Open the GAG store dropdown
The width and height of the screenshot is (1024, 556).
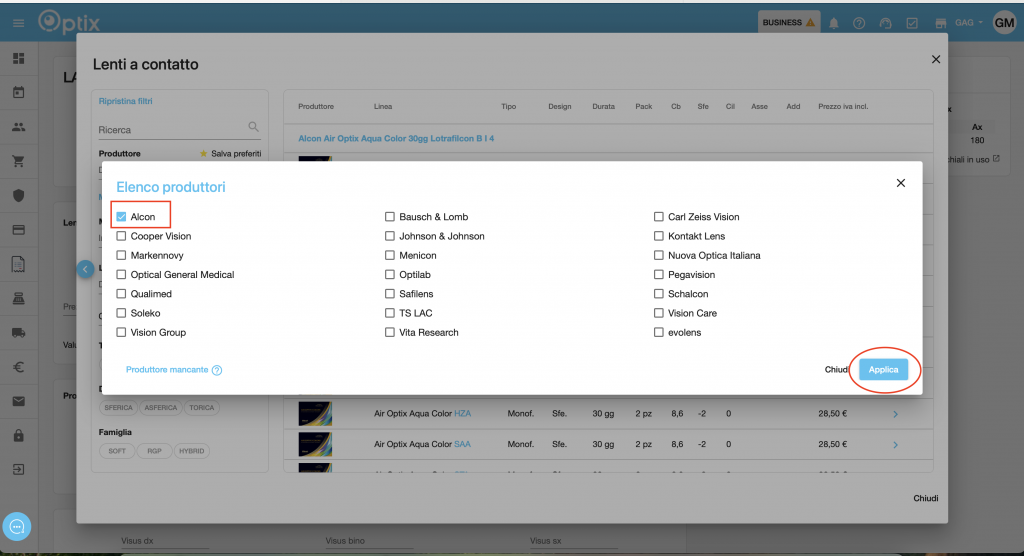coord(969,23)
